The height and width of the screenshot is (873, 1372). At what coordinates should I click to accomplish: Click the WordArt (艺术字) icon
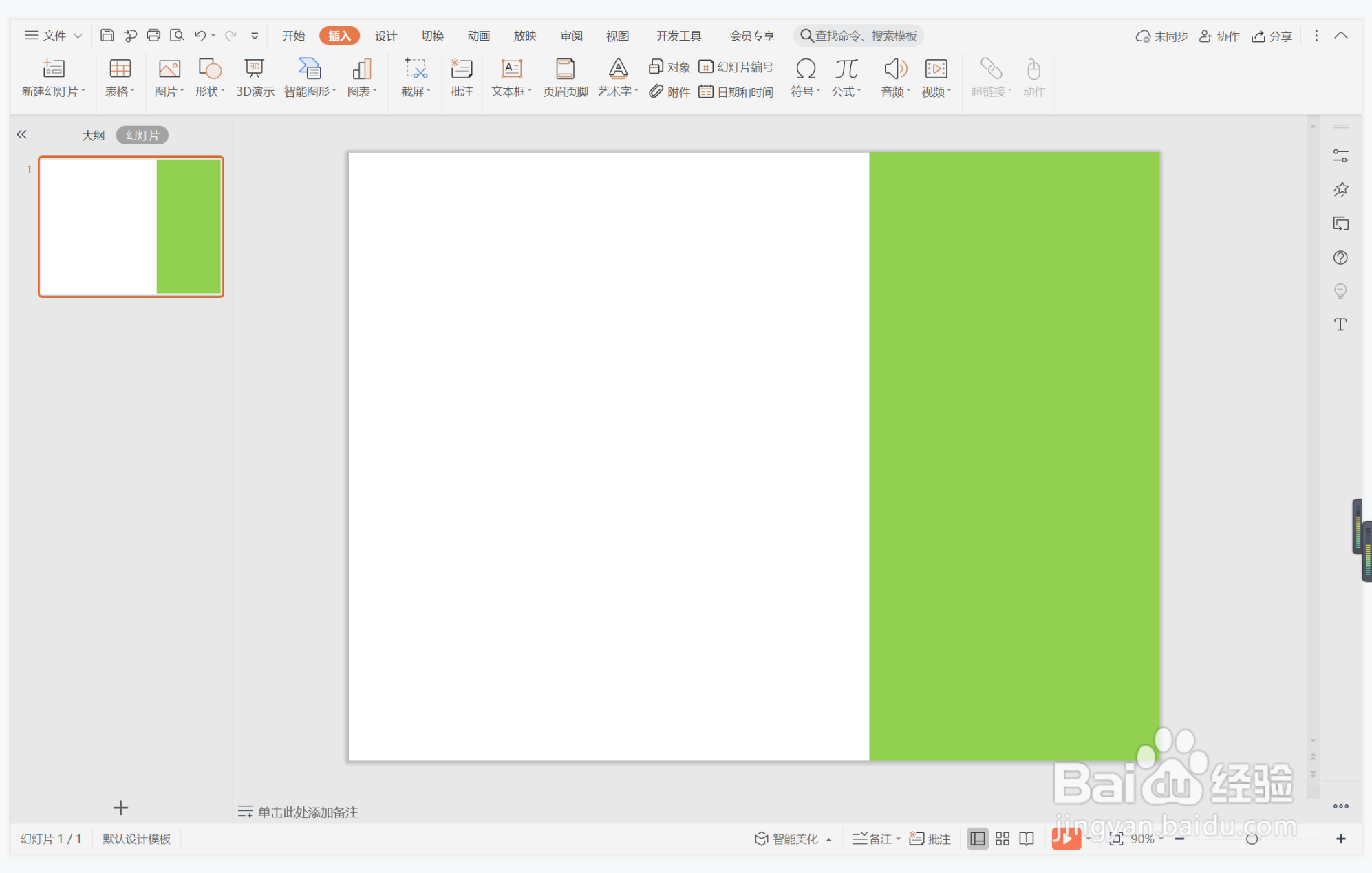(x=618, y=69)
